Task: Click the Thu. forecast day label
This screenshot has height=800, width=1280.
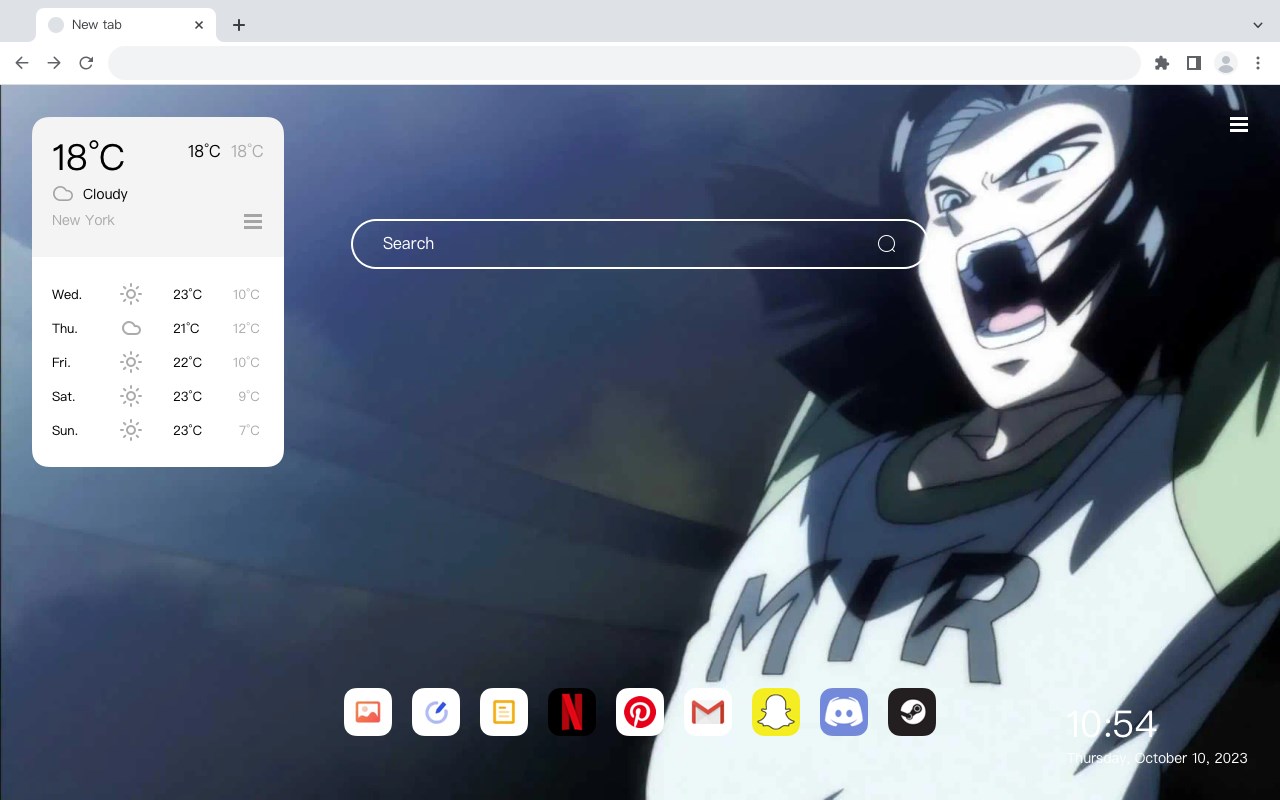Action: coord(65,329)
